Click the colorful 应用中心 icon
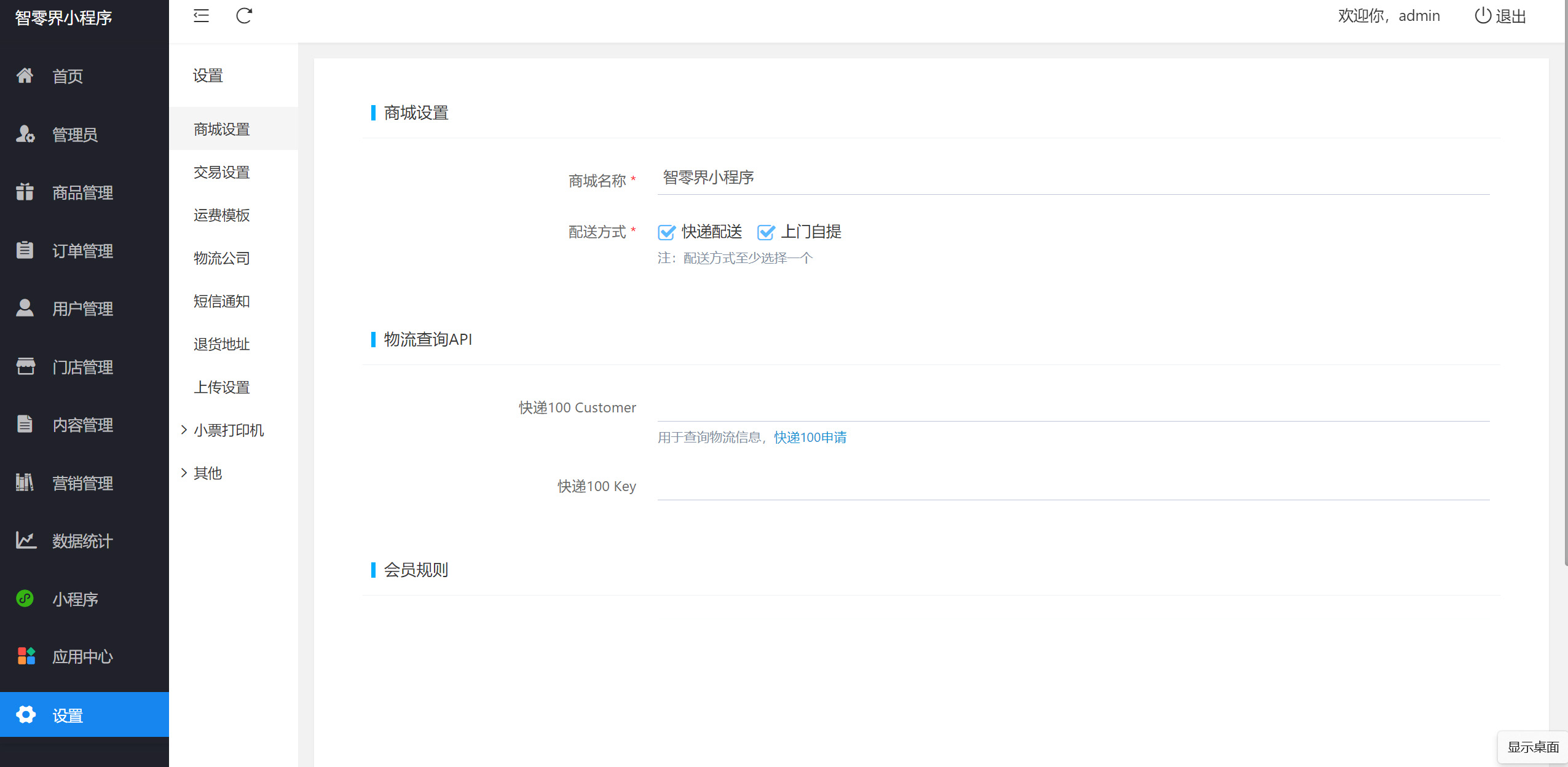This screenshot has width=1568, height=767. pos(26,656)
